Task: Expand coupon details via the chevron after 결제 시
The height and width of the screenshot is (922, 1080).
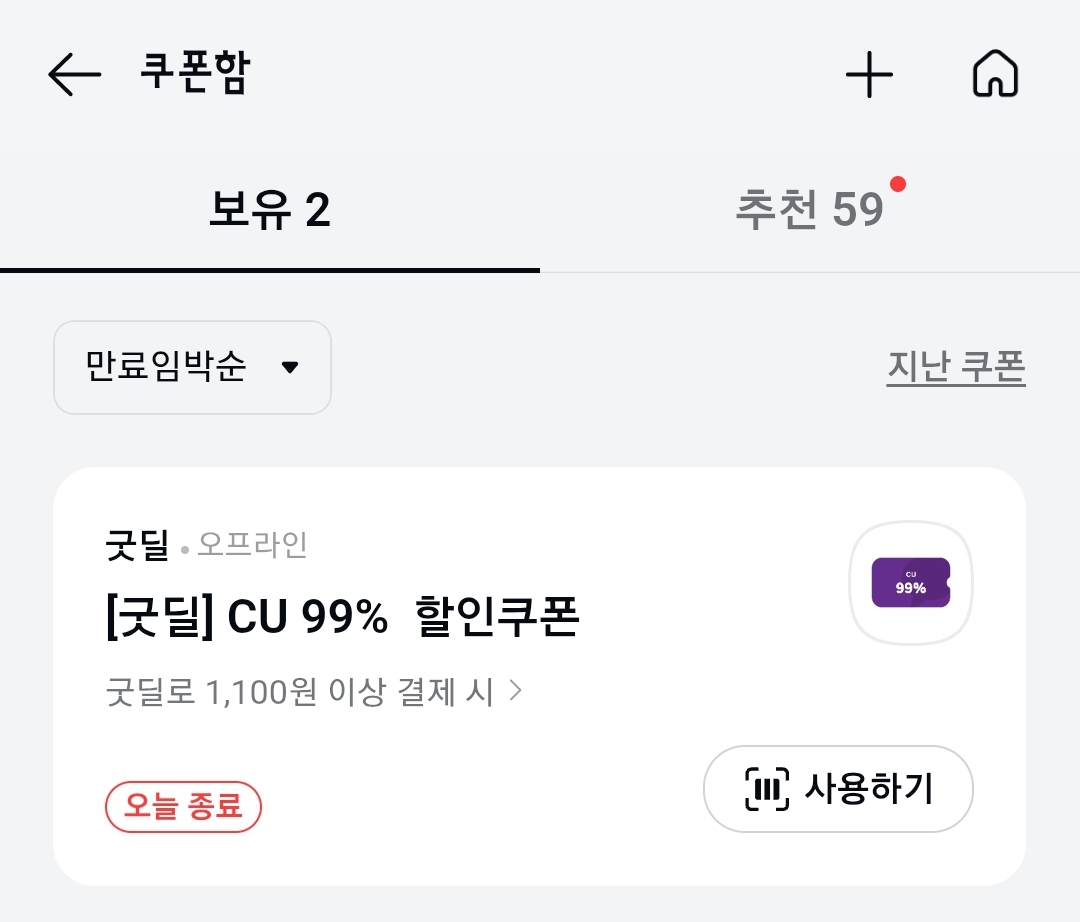Action: coord(517,688)
